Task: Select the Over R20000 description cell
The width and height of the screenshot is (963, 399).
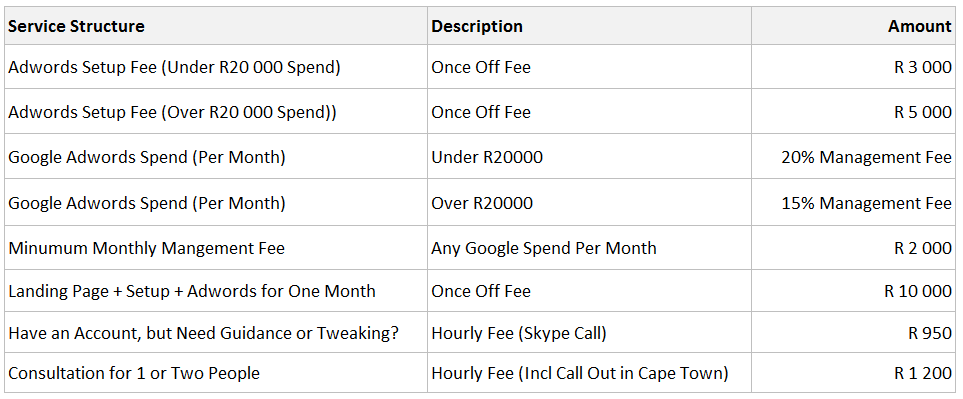Action: click(589, 202)
